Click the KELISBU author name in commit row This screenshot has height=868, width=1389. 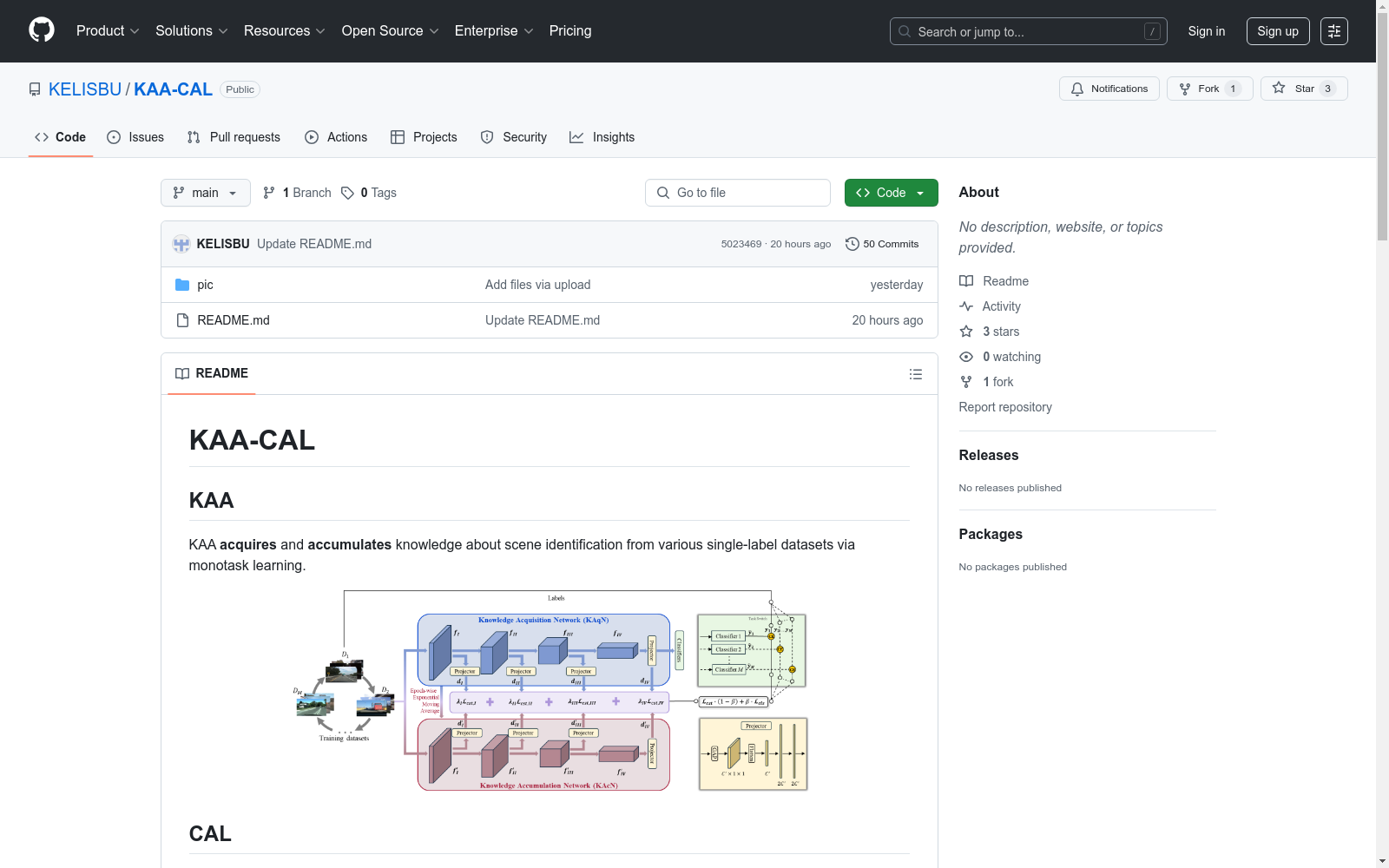click(x=223, y=244)
